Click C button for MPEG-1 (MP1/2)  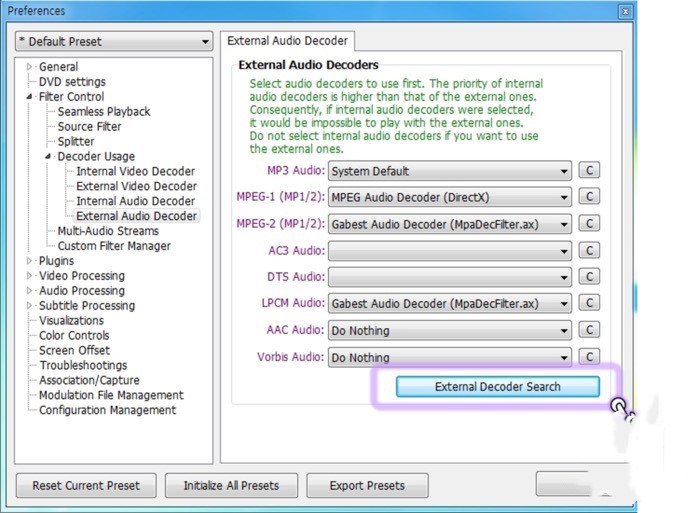(589, 196)
